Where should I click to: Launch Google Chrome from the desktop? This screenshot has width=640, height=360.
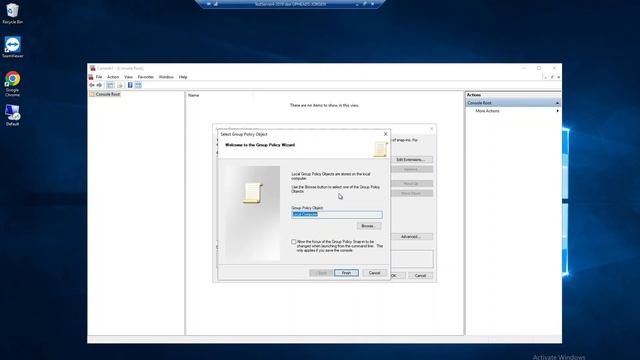point(12,84)
